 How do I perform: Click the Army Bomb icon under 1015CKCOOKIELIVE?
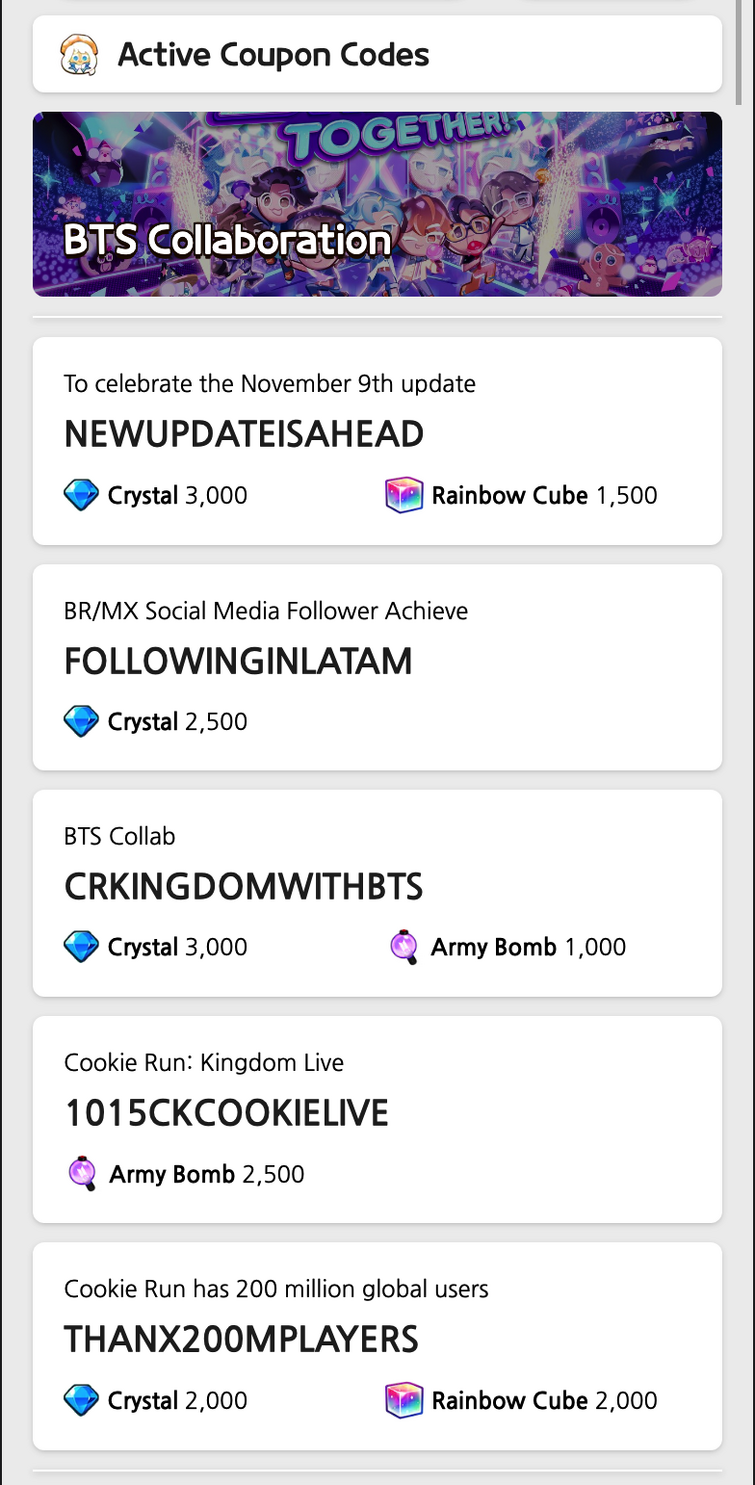(x=81, y=1173)
